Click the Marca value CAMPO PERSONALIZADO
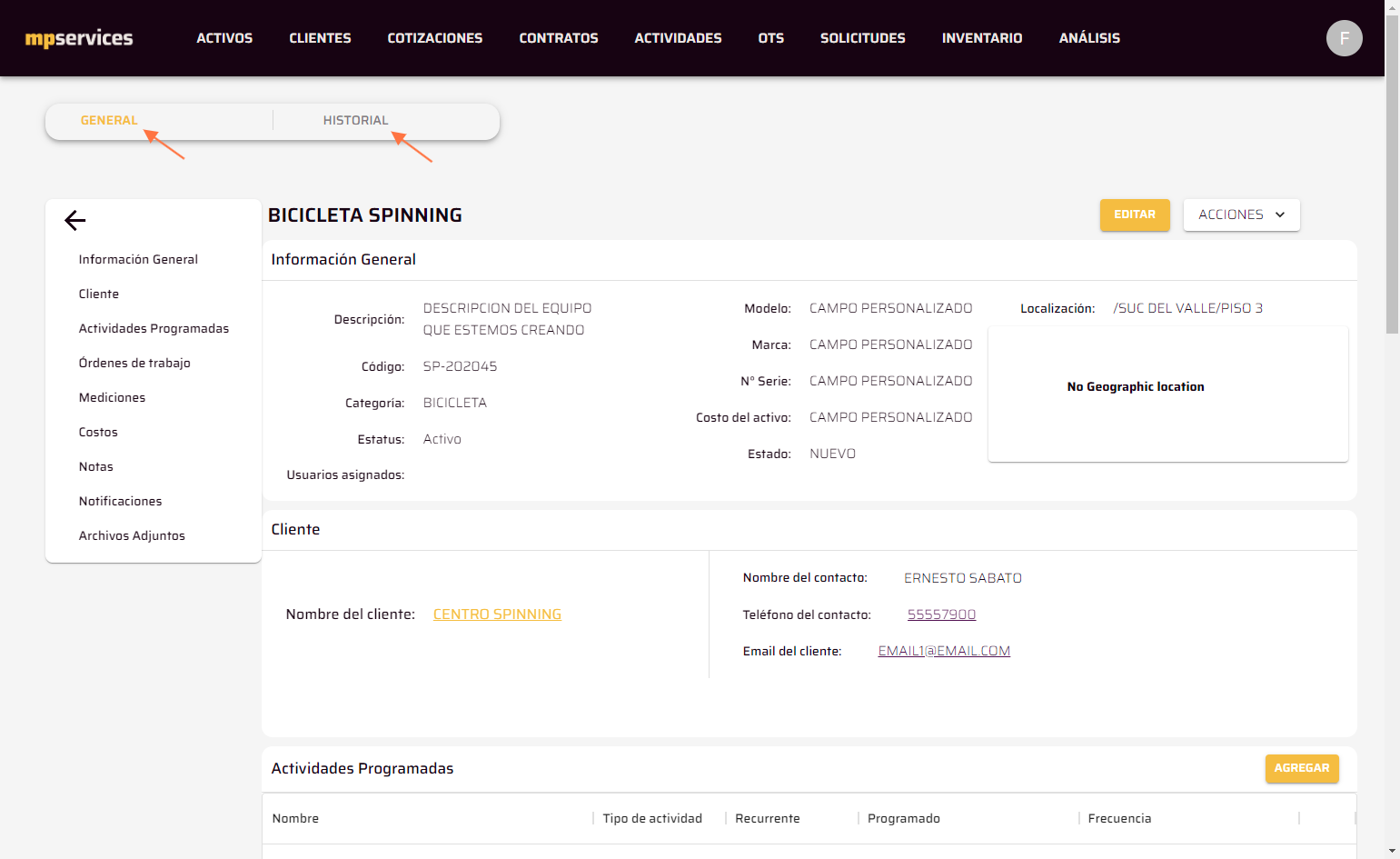Screen dimensions: 1400x859 (x=890, y=345)
